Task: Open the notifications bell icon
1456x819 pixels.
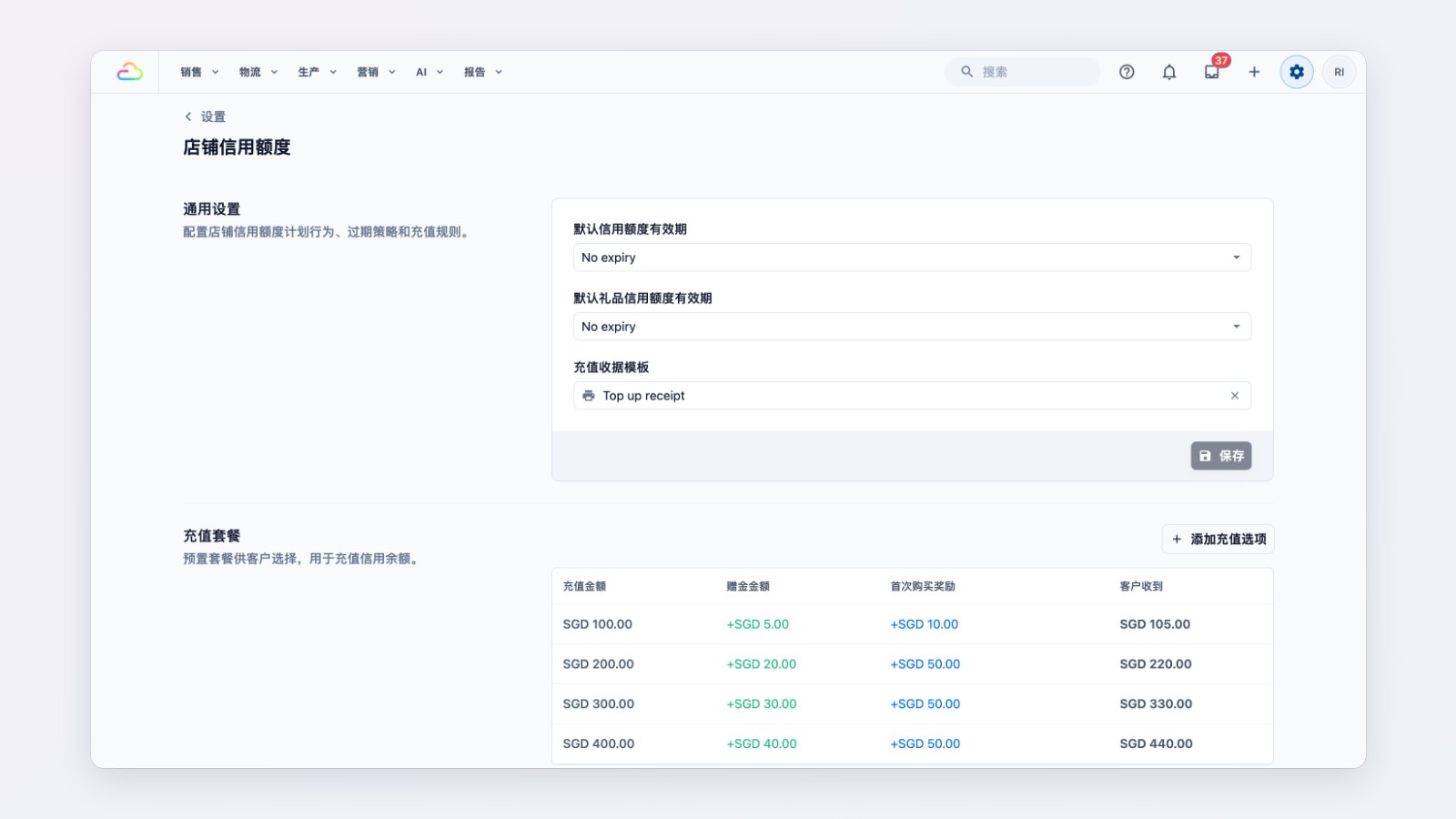Action: point(1169,72)
